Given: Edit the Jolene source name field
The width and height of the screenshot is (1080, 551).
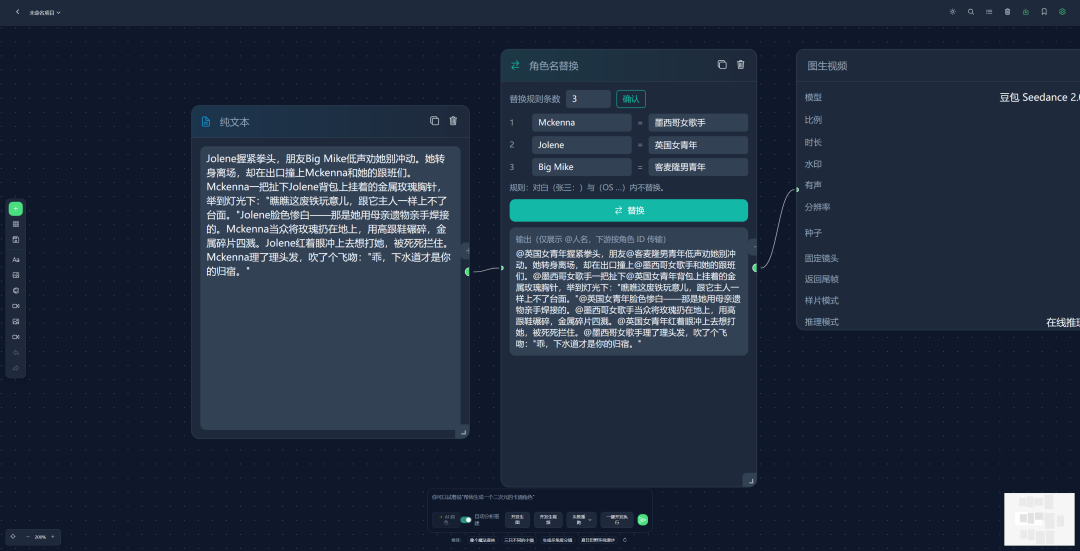Looking at the screenshot, I should [581, 145].
